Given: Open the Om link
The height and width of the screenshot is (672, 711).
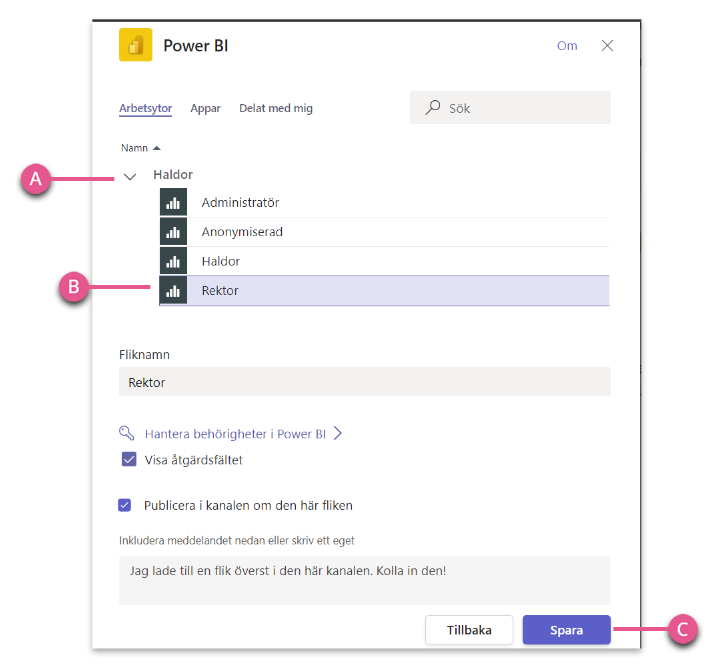Looking at the screenshot, I should [567, 46].
